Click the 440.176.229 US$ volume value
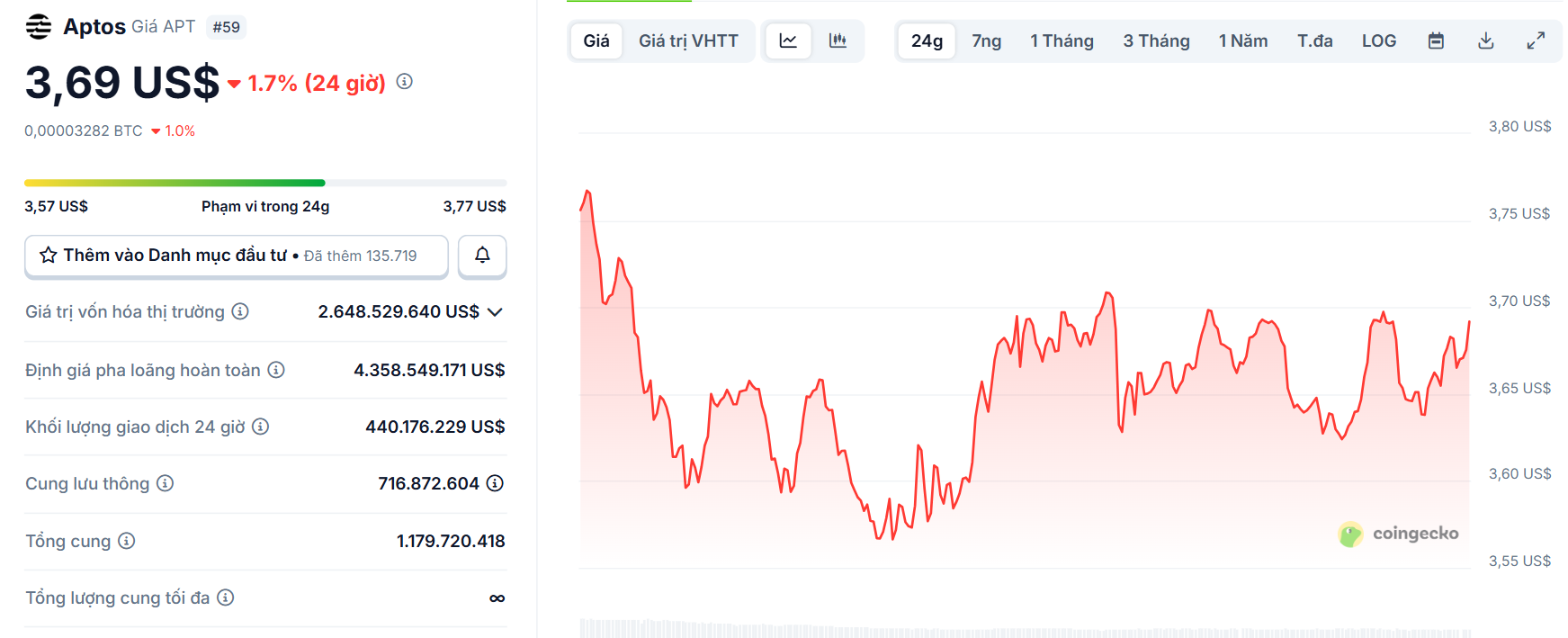The width and height of the screenshot is (1568, 638). pyautogui.click(x=435, y=427)
